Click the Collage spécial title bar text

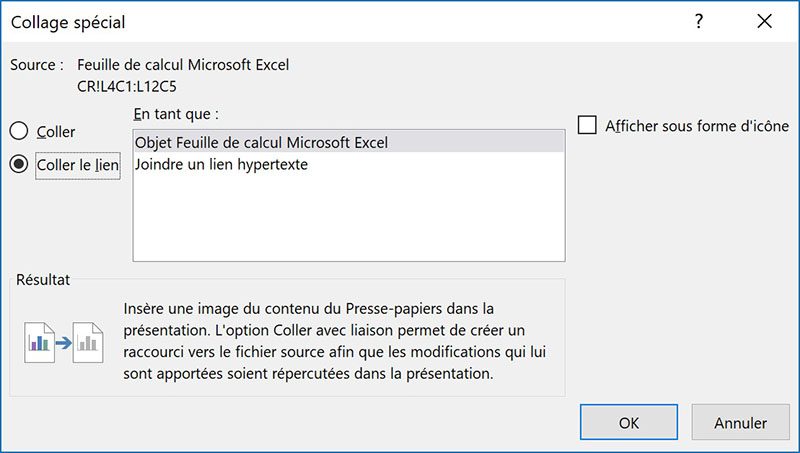(x=68, y=21)
